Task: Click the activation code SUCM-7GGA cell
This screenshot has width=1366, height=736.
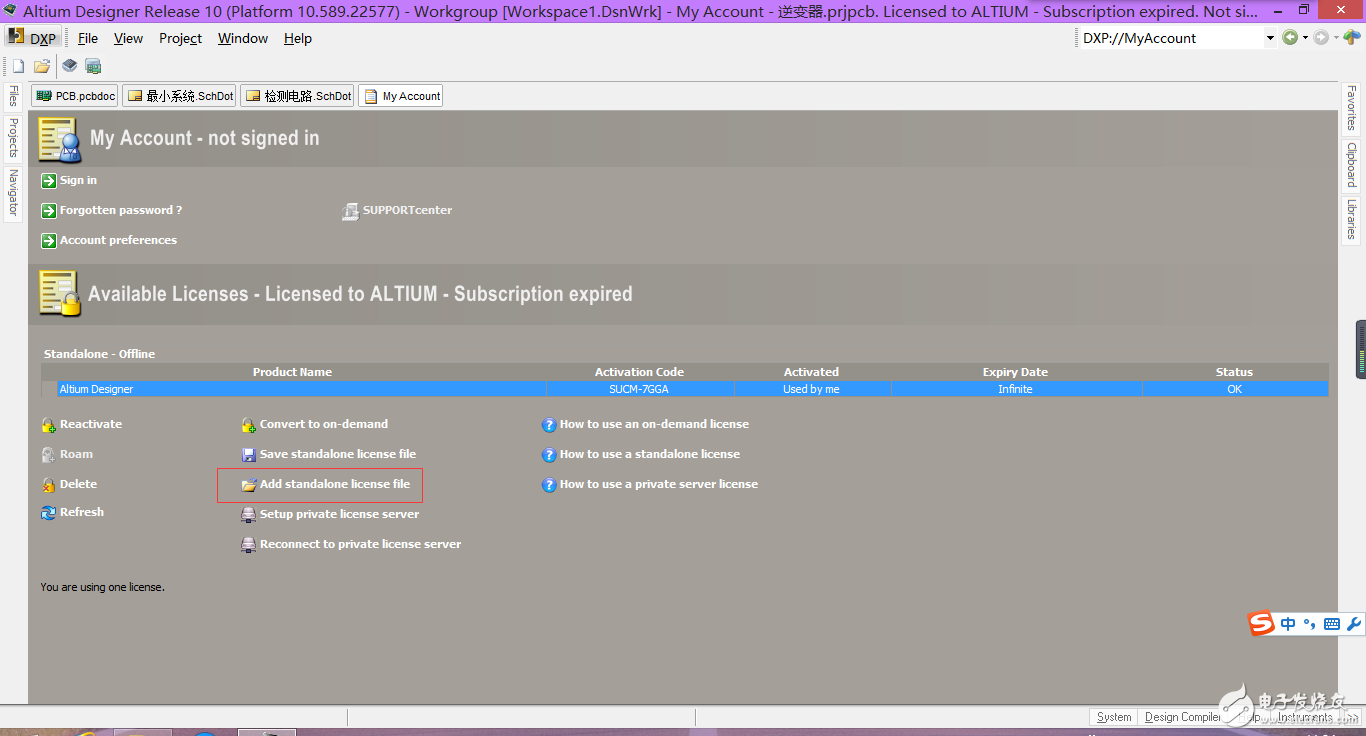Action: coord(639,389)
